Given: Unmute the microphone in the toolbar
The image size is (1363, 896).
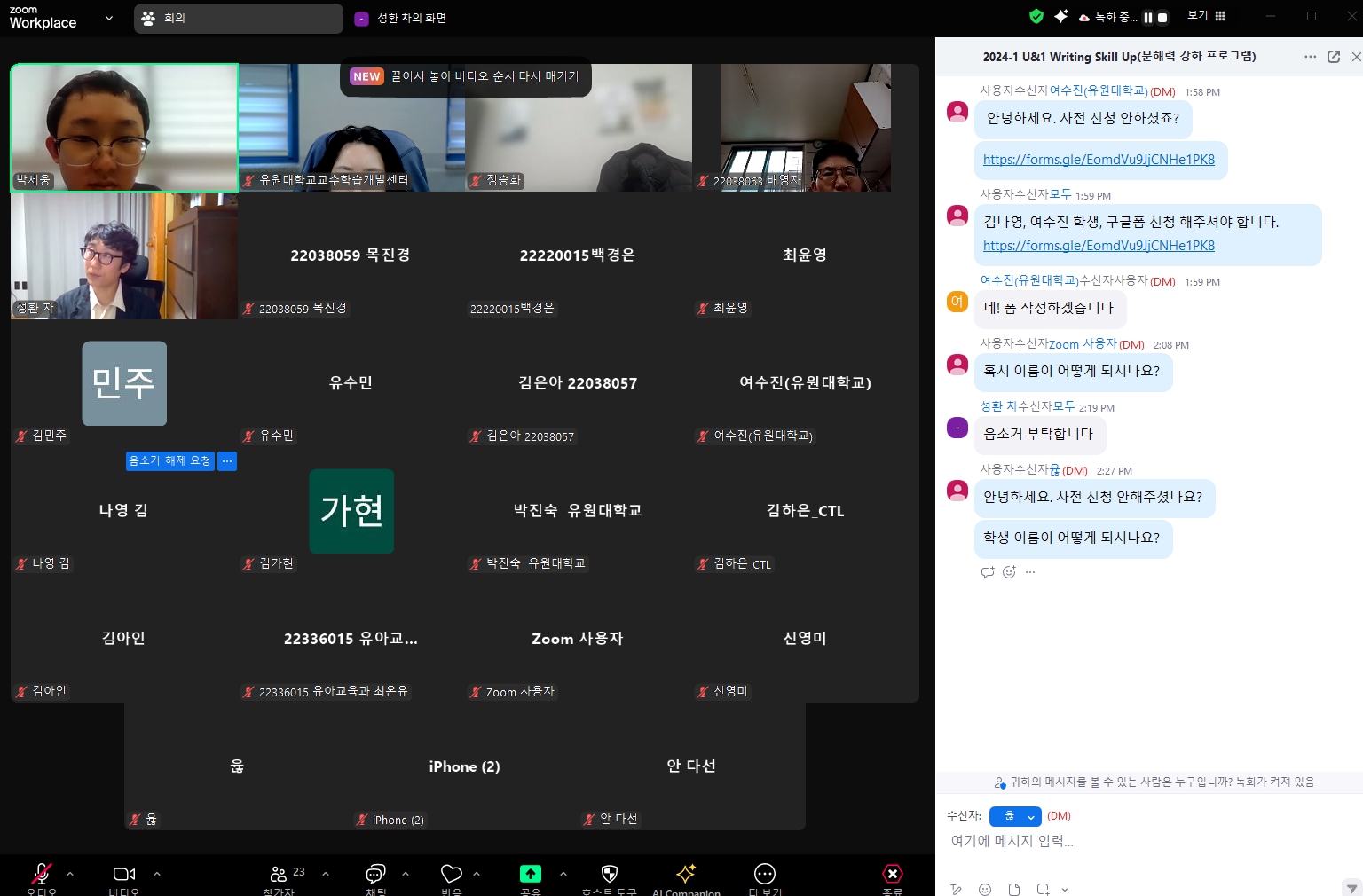Looking at the screenshot, I should (x=41, y=874).
